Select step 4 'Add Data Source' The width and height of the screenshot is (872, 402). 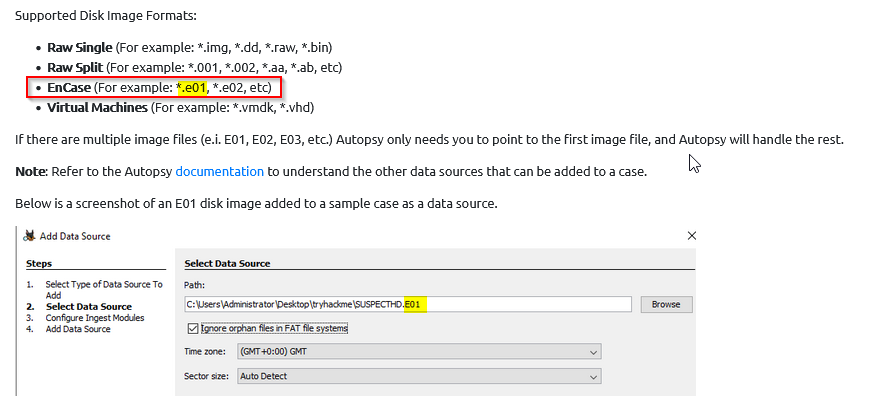click(x=78, y=329)
